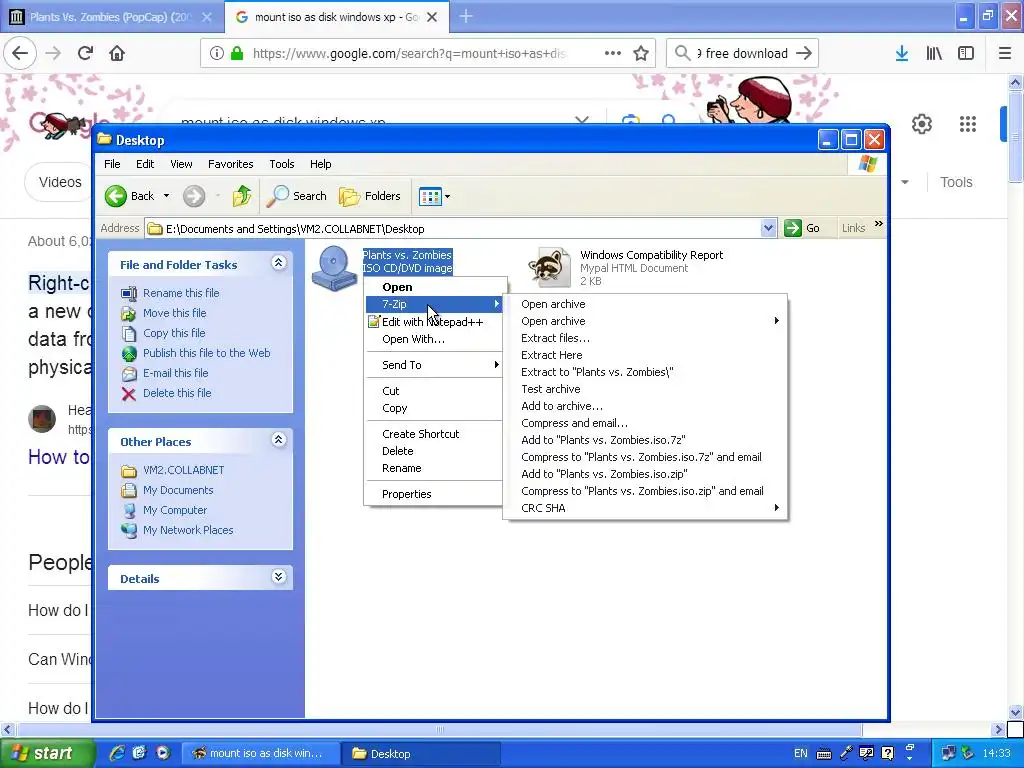
Task: Open Views button dropdown arrow
Action: 447,196
